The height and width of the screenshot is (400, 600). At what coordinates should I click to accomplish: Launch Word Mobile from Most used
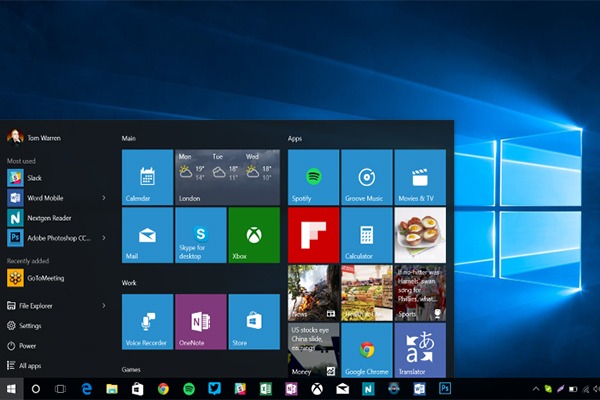click(x=35, y=198)
